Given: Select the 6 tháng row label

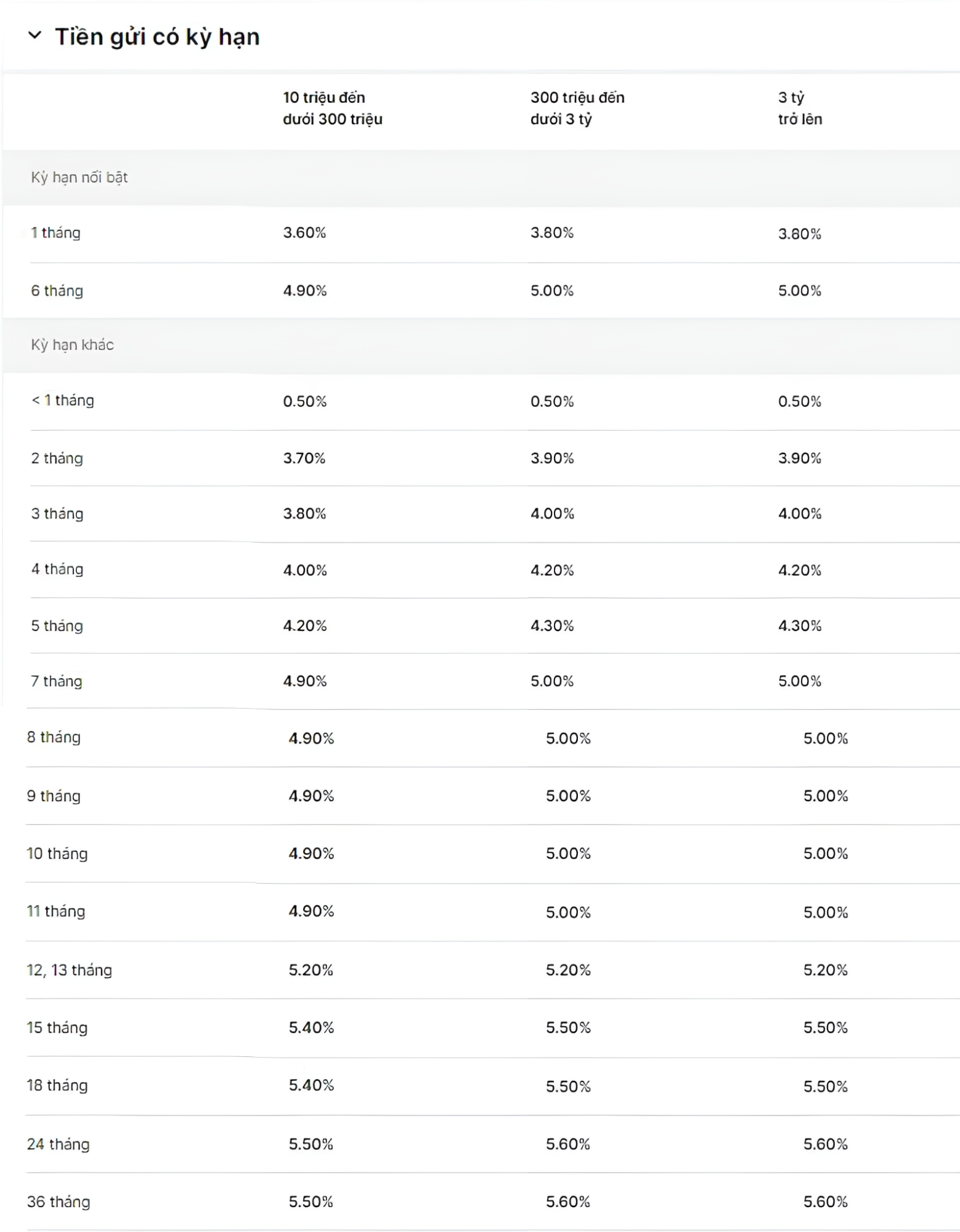Looking at the screenshot, I should 57,291.
